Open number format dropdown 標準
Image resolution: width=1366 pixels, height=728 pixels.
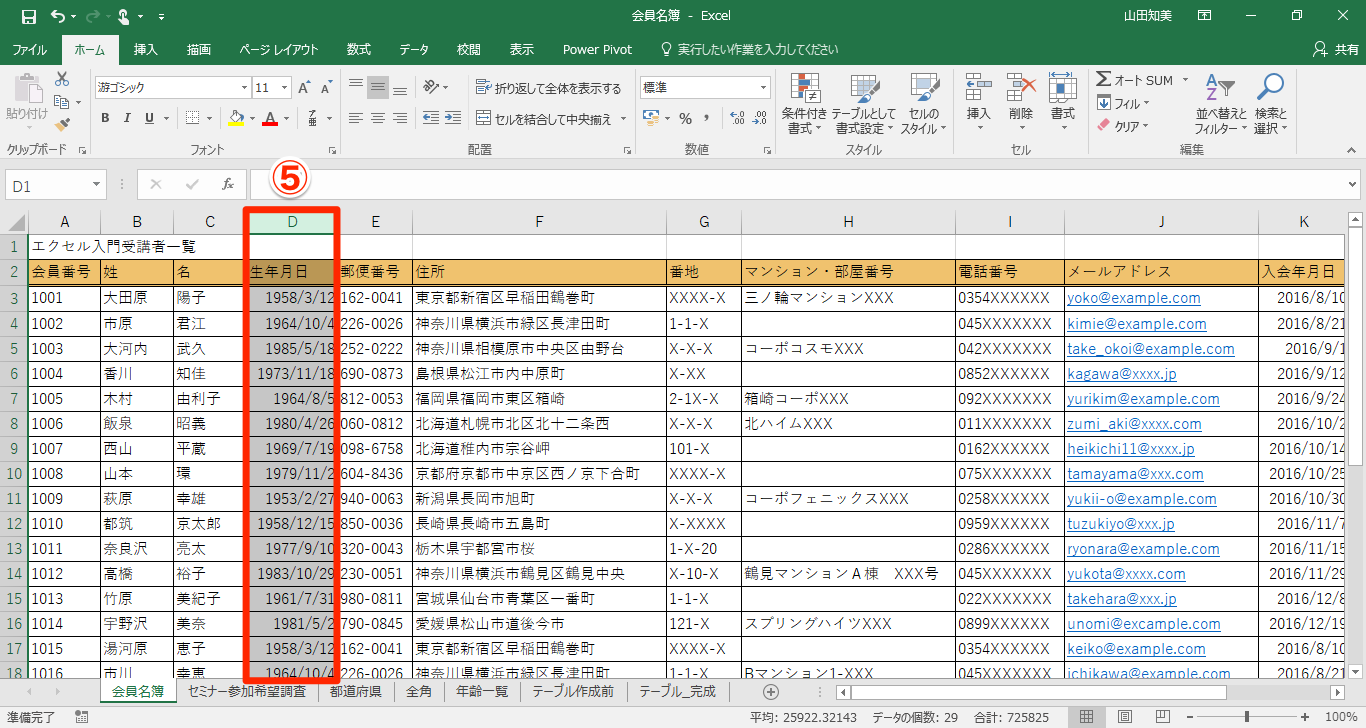pyautogui.click(x=763, y=88)
